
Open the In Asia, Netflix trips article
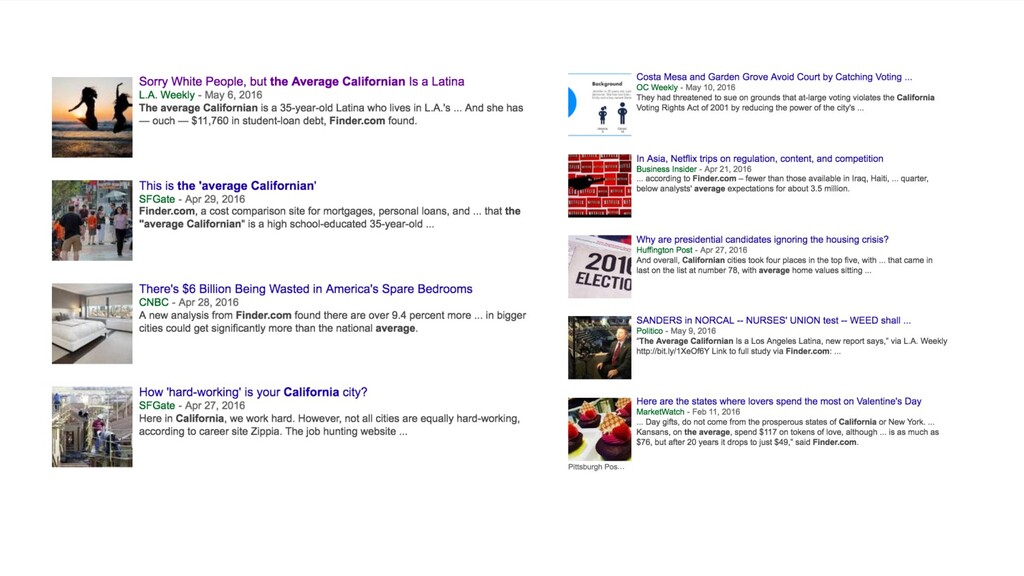760,159
